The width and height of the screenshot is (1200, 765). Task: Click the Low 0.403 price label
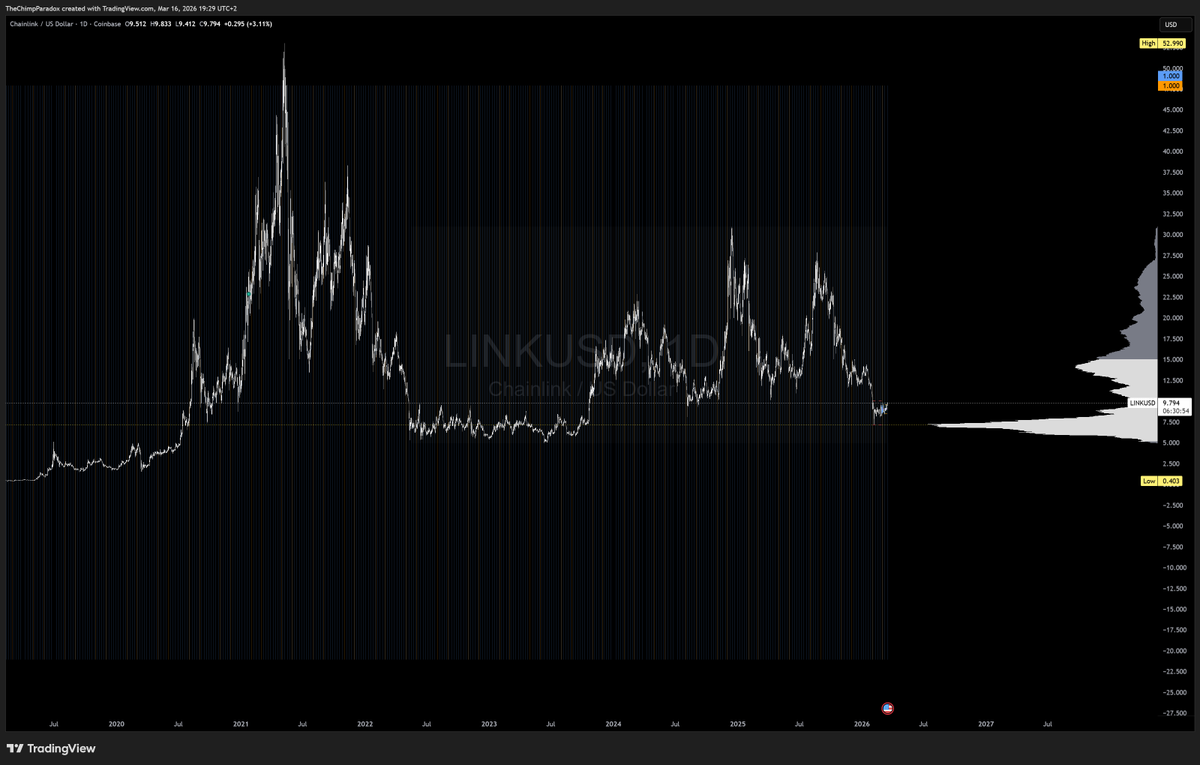pos(1162,481)
